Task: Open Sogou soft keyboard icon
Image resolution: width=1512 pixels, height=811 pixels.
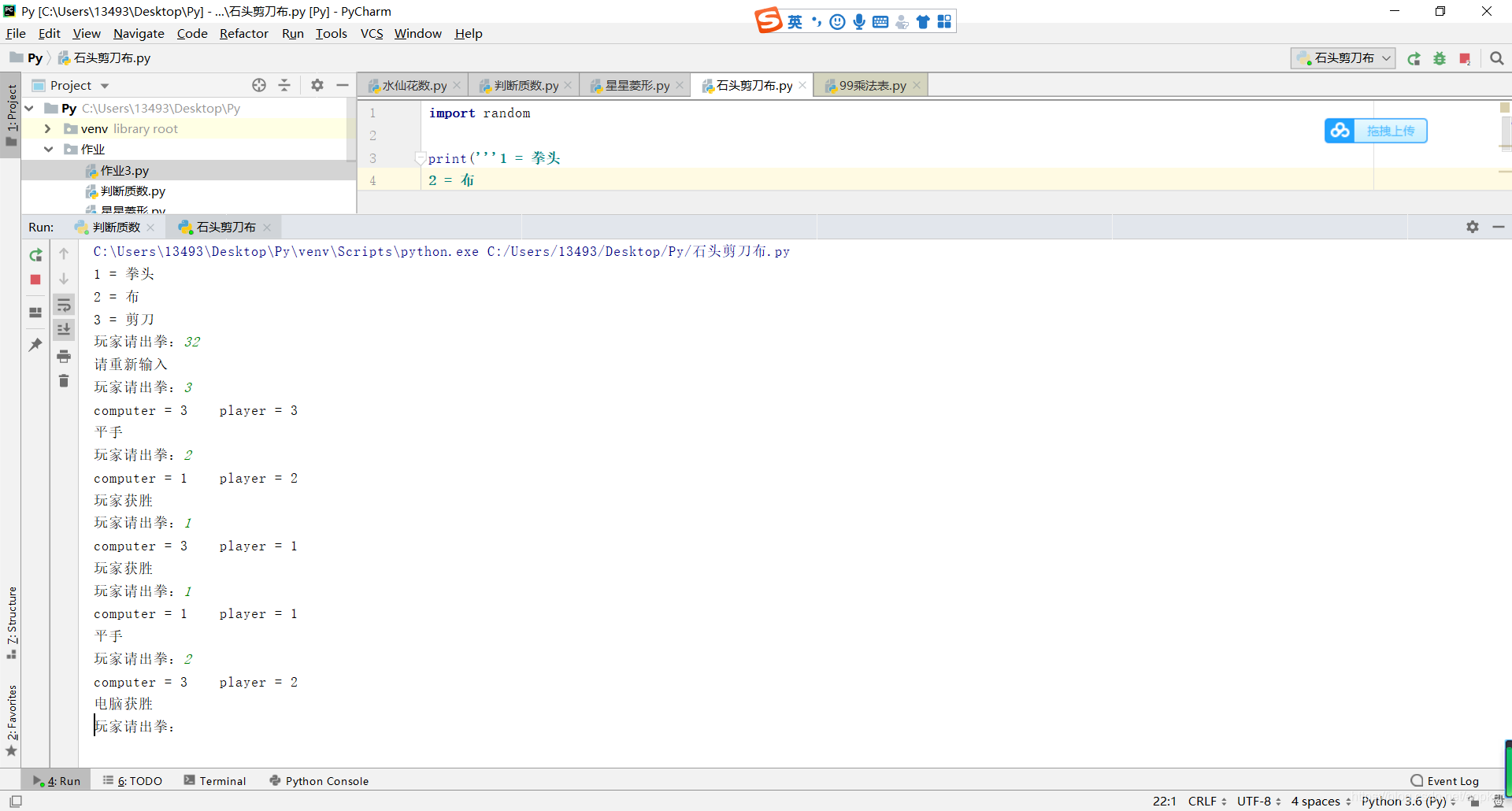Action: [x=880, y=22]
